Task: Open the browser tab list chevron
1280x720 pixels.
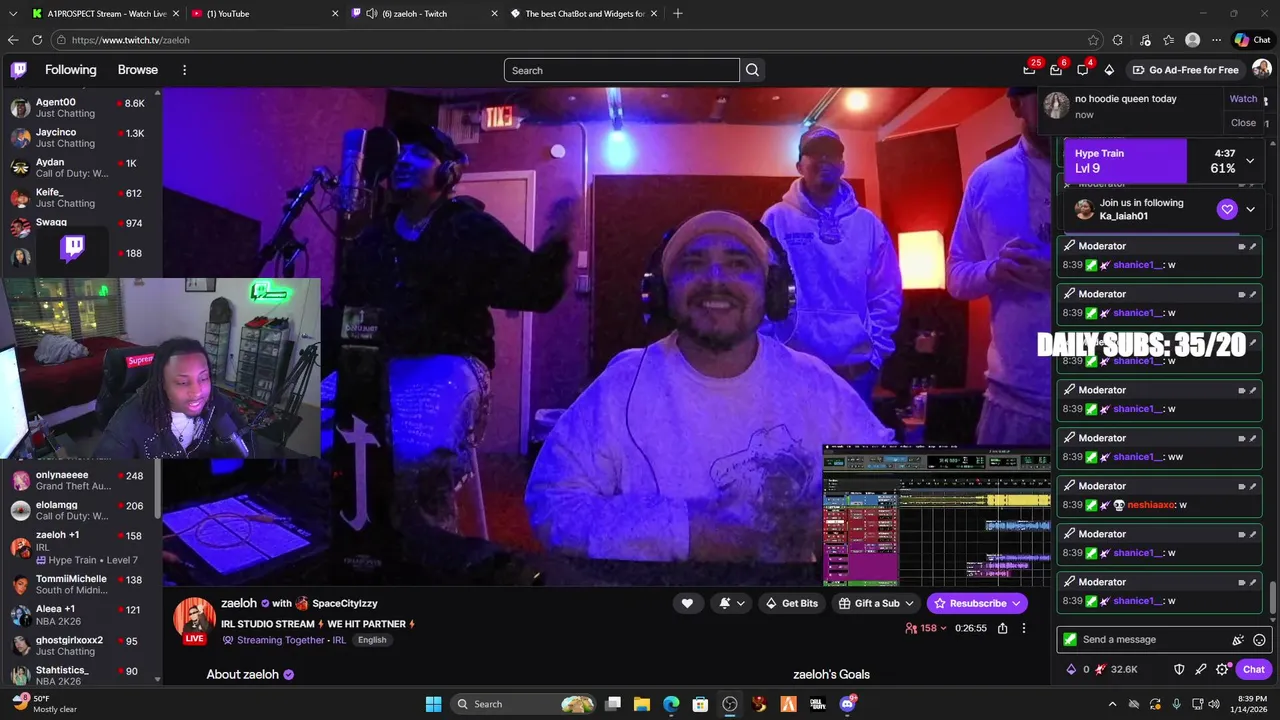Action: pyautogui.click(x=11, y=13)
